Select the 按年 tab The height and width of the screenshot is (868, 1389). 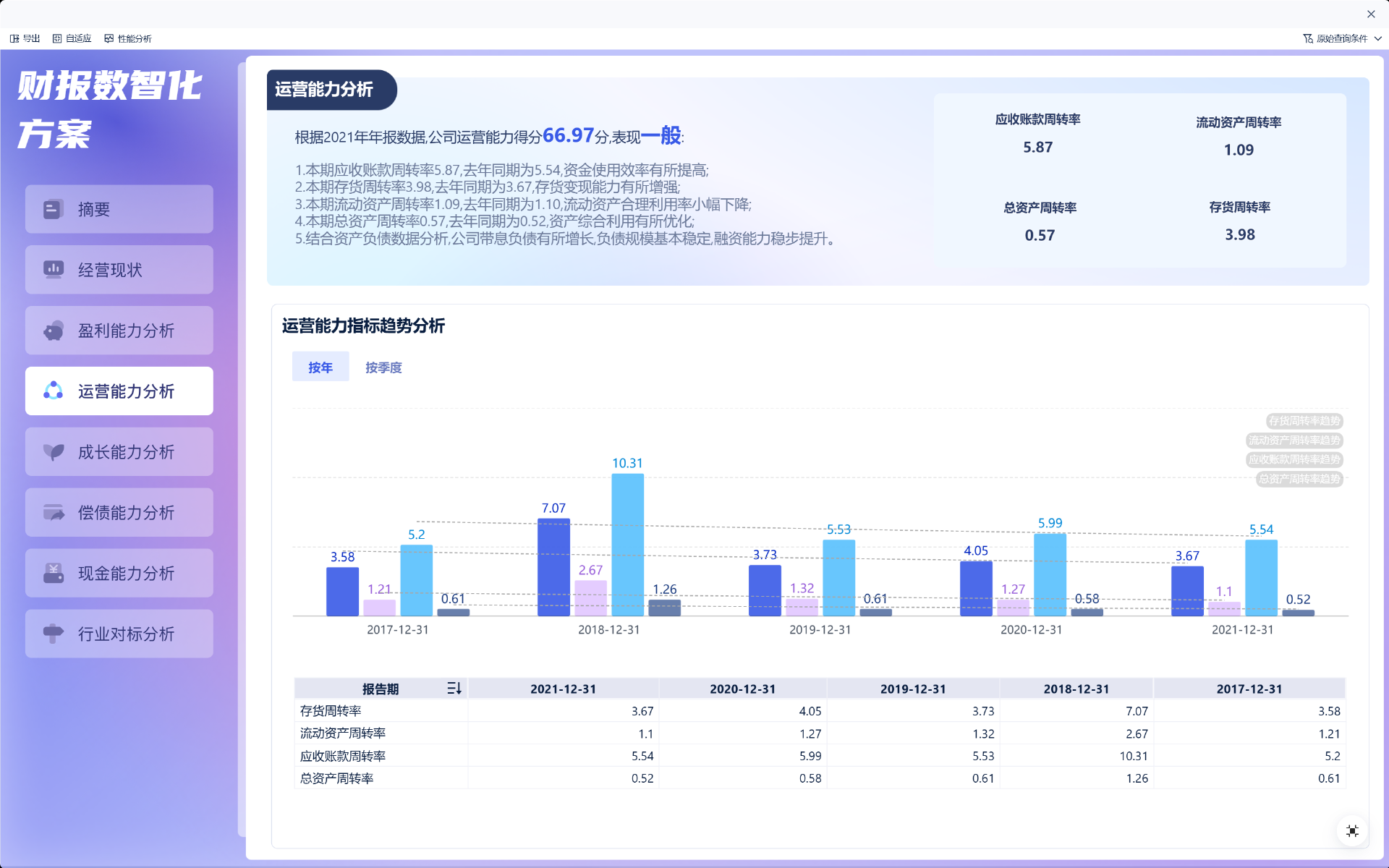320,367
